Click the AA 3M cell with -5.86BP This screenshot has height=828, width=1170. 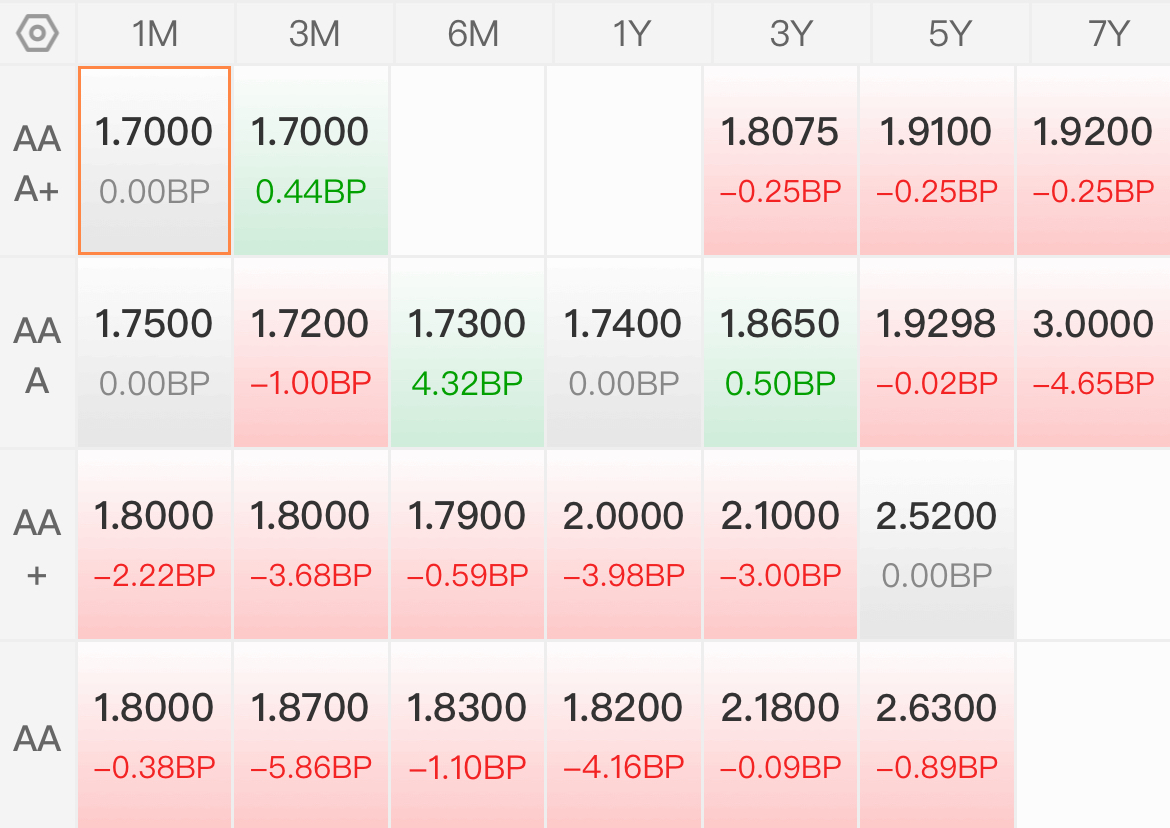pos(311,736)
